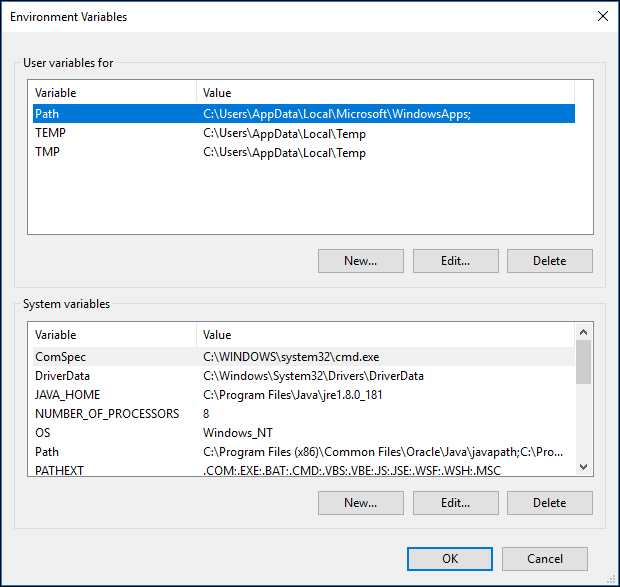Click Edit under User variables
This screenshot has height=587, width=620.
coord(456,261)
